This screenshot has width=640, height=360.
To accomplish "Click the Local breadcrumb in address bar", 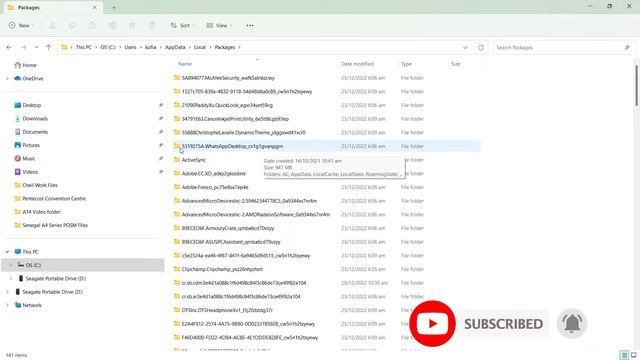I will point(200,47).
